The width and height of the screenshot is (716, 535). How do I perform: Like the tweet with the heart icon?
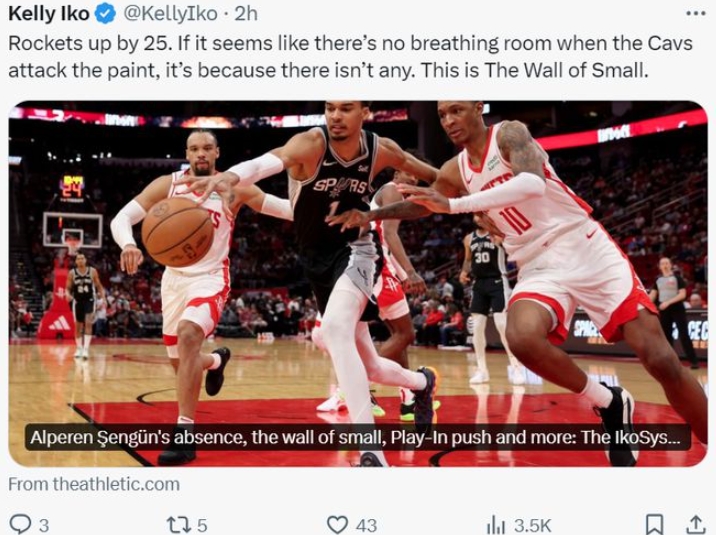(338, 523)
